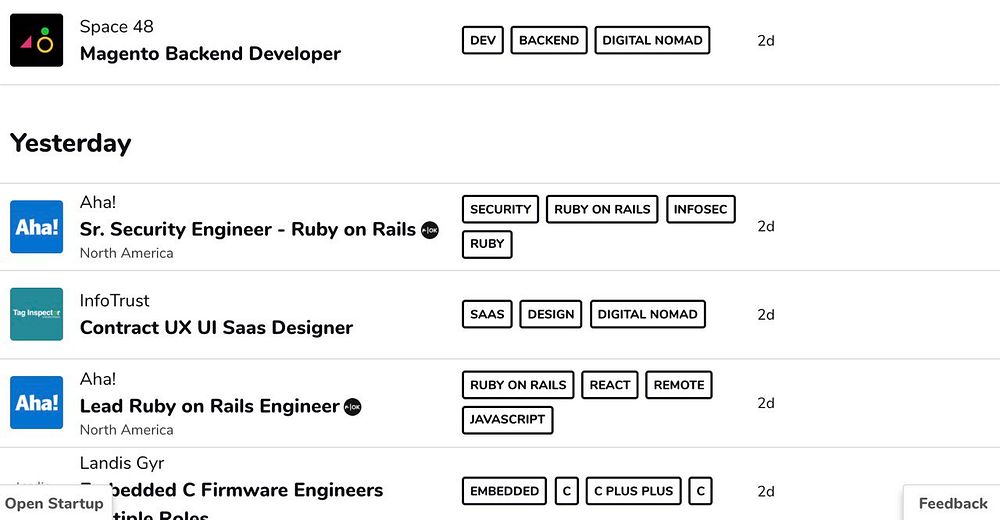Screen dimensions: 1000x520
Task: Click the Space 48 company logo
Action: point(36,40)
